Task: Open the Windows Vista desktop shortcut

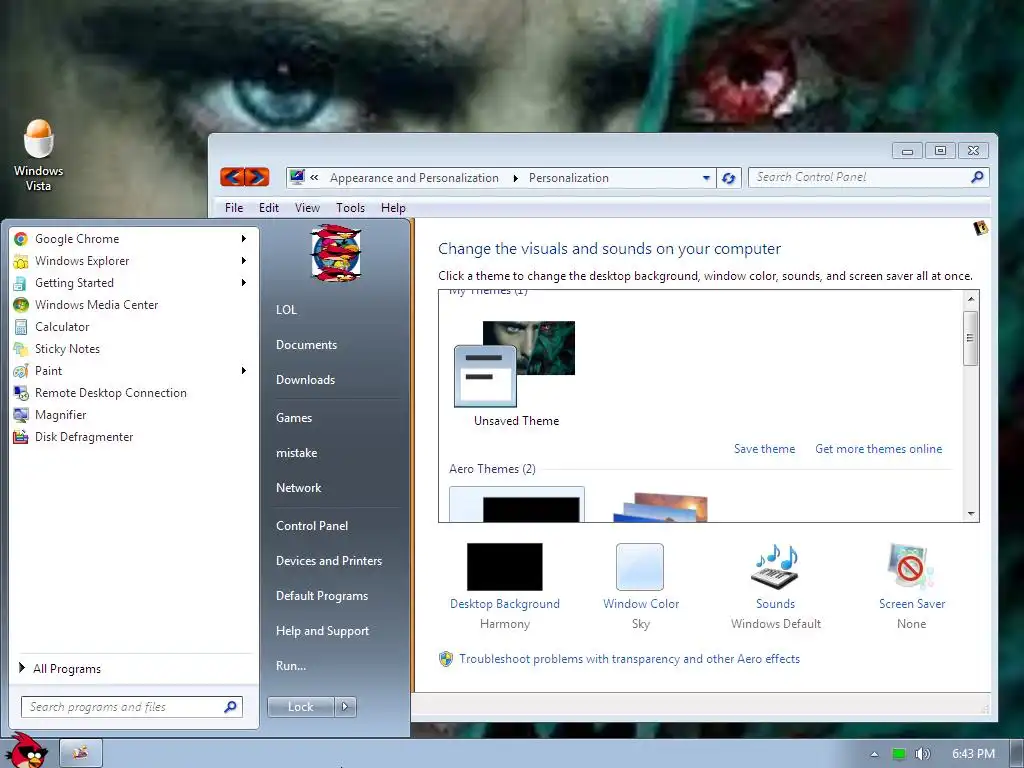Action: coord(39,155)
